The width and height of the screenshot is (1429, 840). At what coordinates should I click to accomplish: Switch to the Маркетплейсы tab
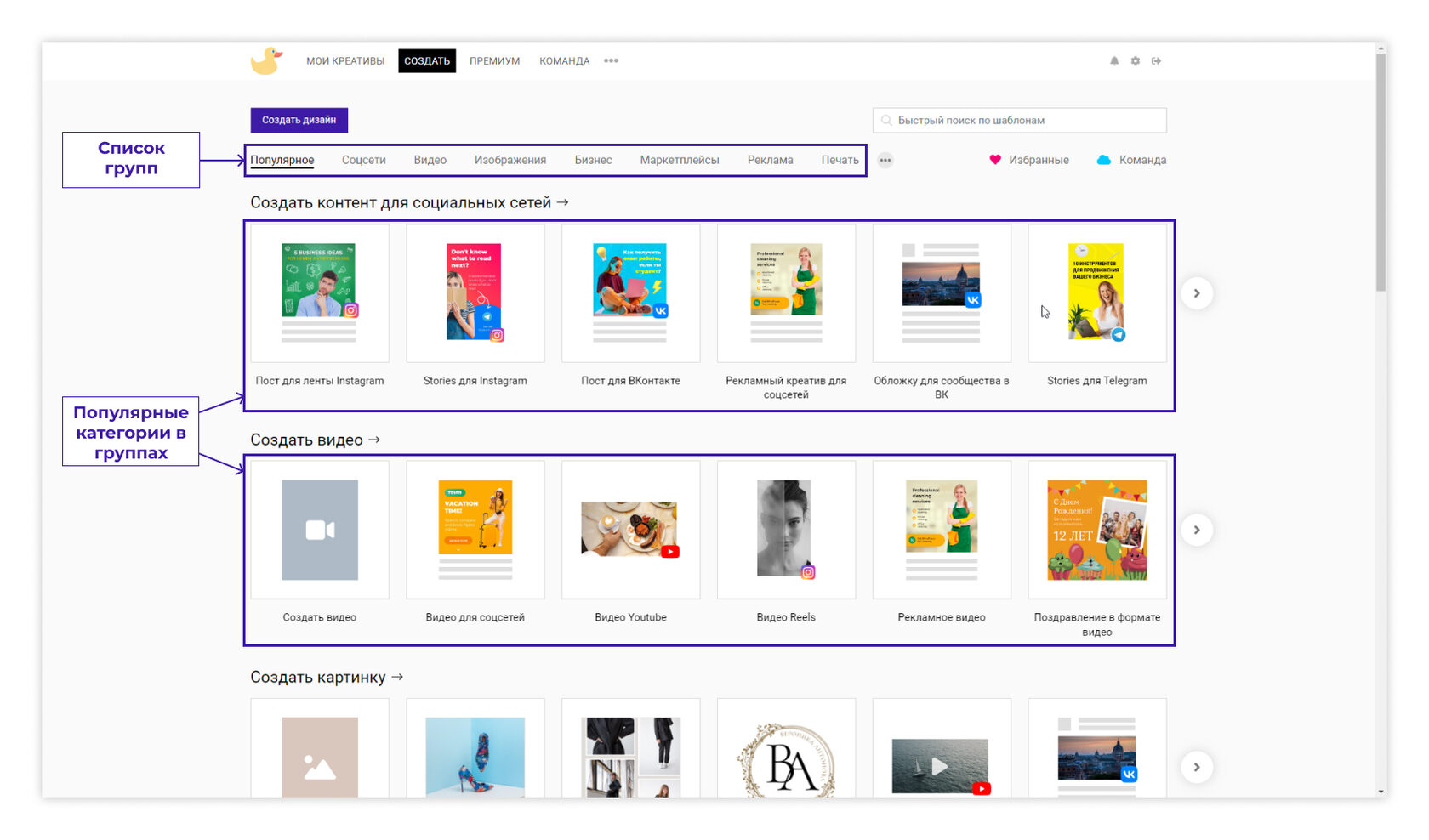679,160
